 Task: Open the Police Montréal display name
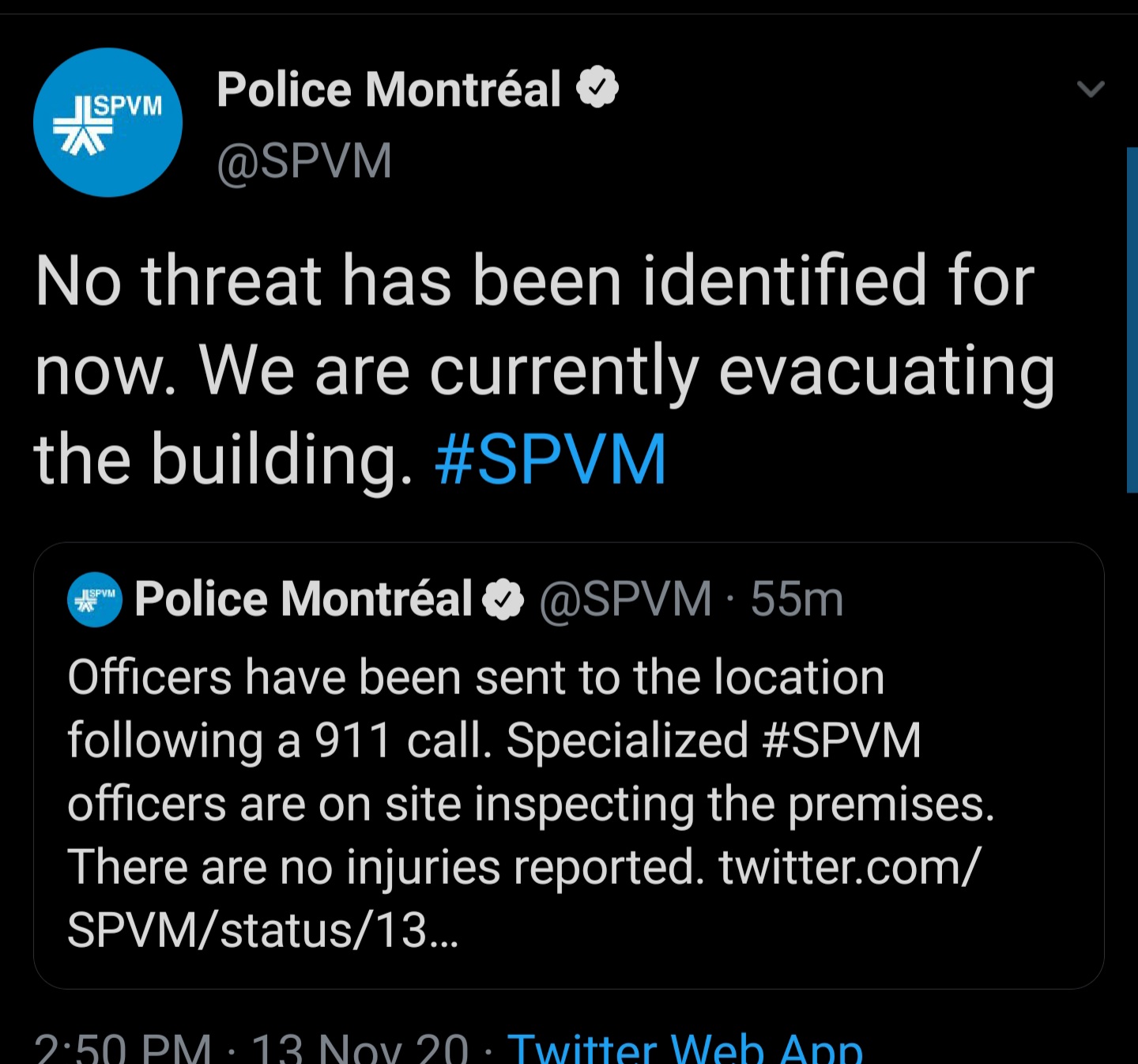point(389,89)
